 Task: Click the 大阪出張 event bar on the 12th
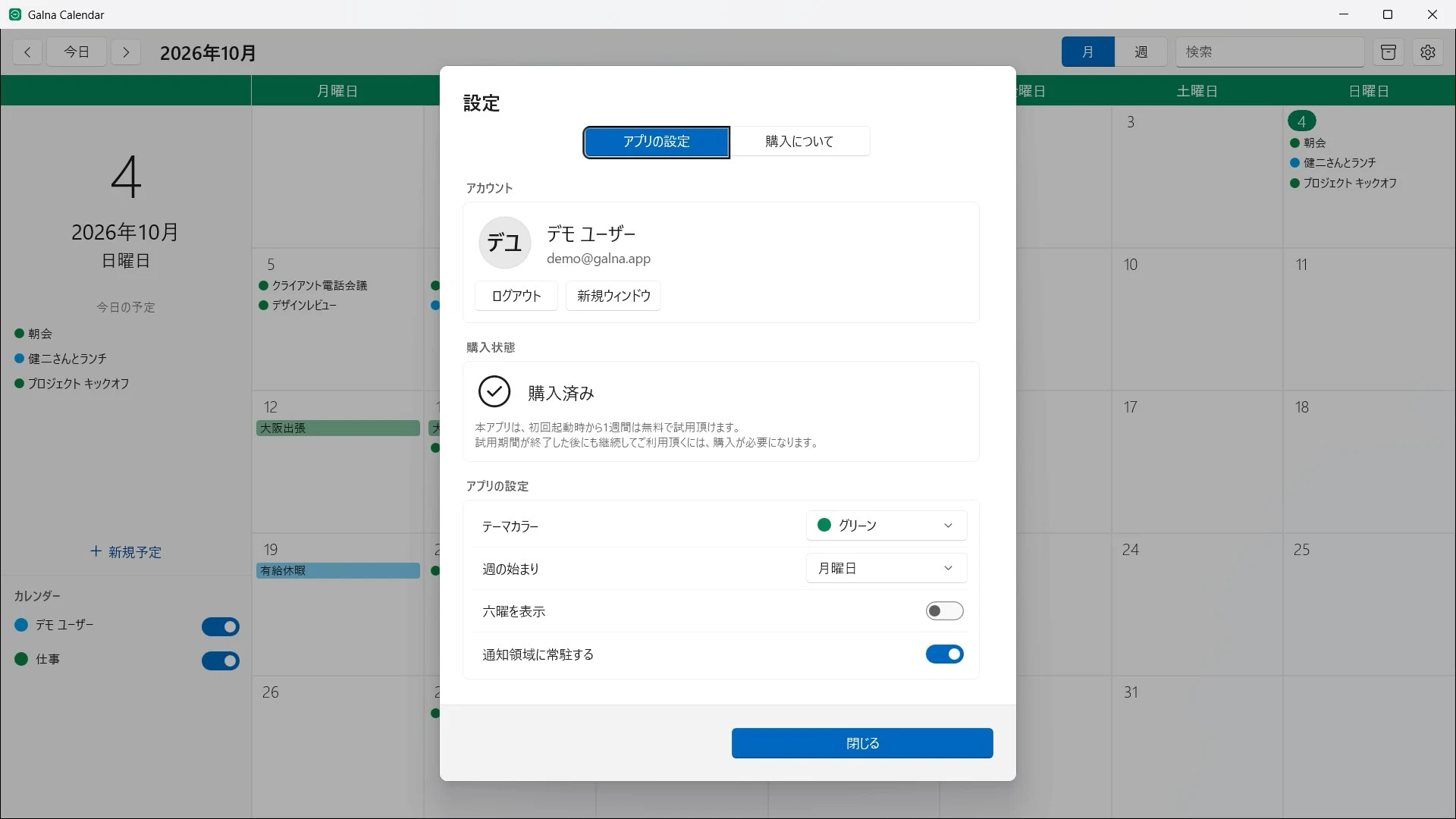point(337,428)
